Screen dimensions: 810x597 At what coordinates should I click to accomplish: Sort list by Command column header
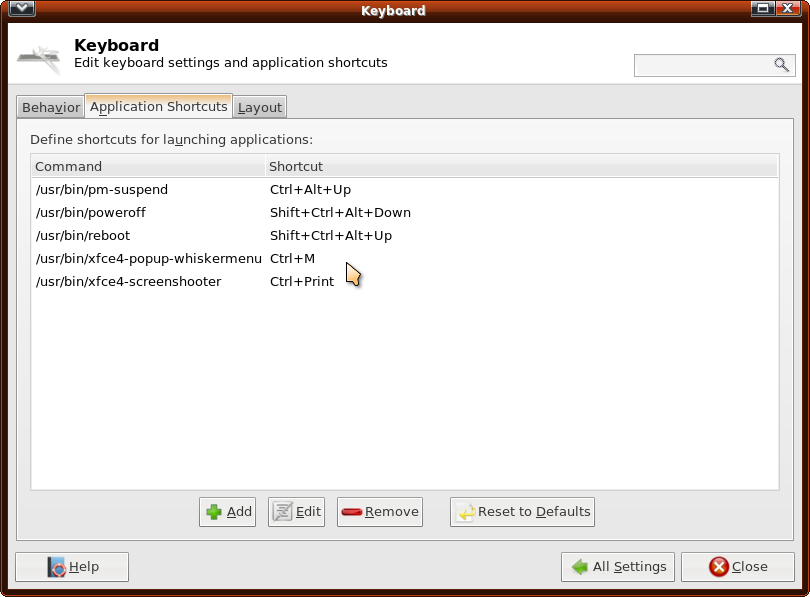coord(148,166)
